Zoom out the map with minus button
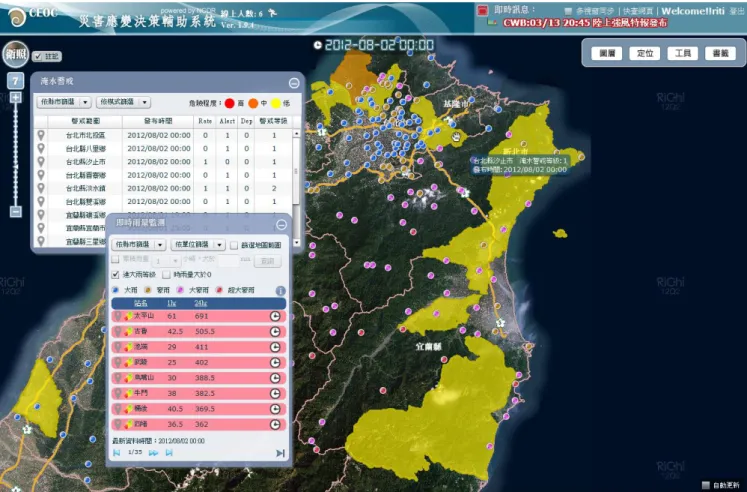747x492 pixels. 16,211
